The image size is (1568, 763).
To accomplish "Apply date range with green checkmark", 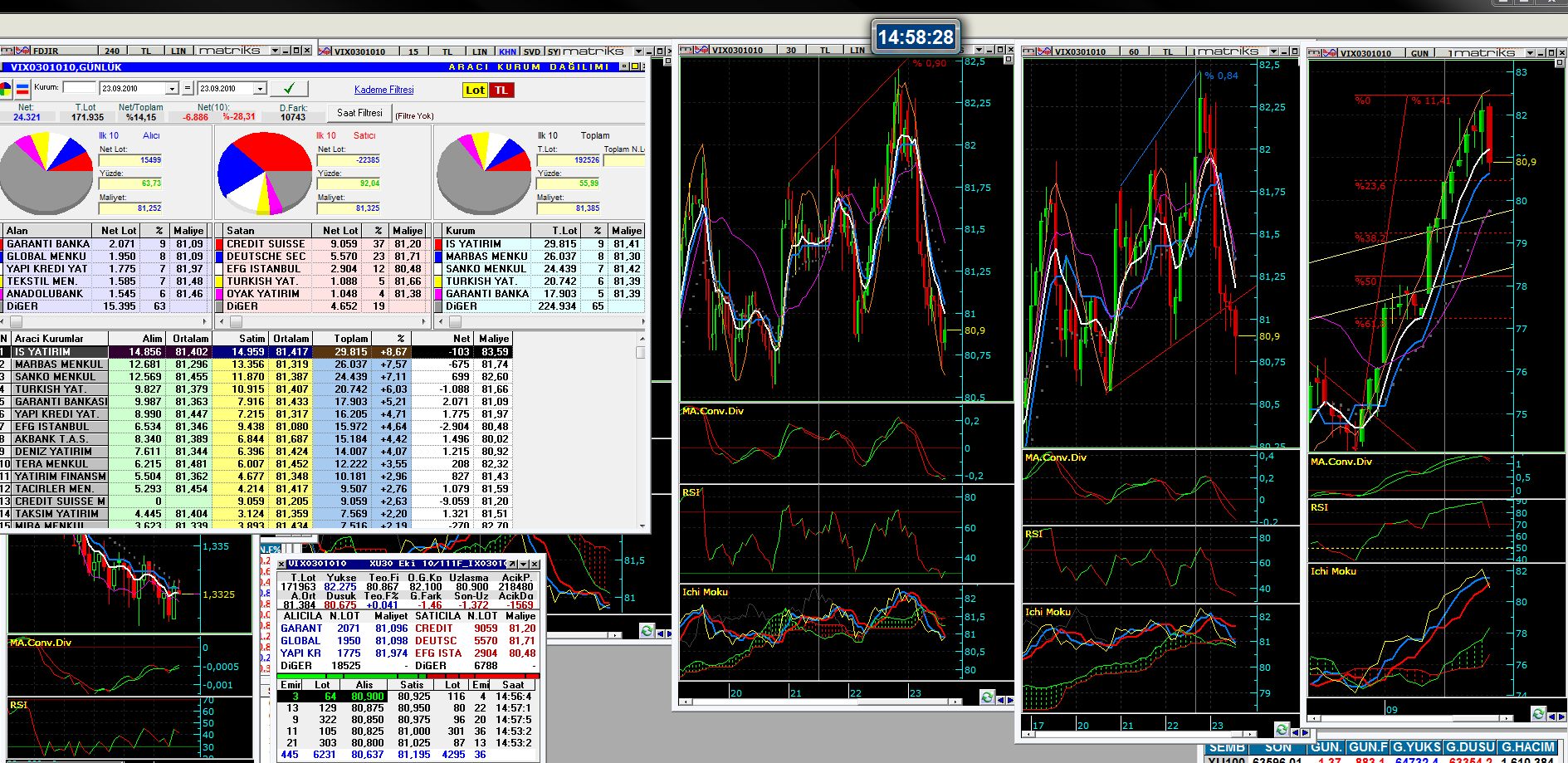I will pyautogui.click(x=289, y=88).
